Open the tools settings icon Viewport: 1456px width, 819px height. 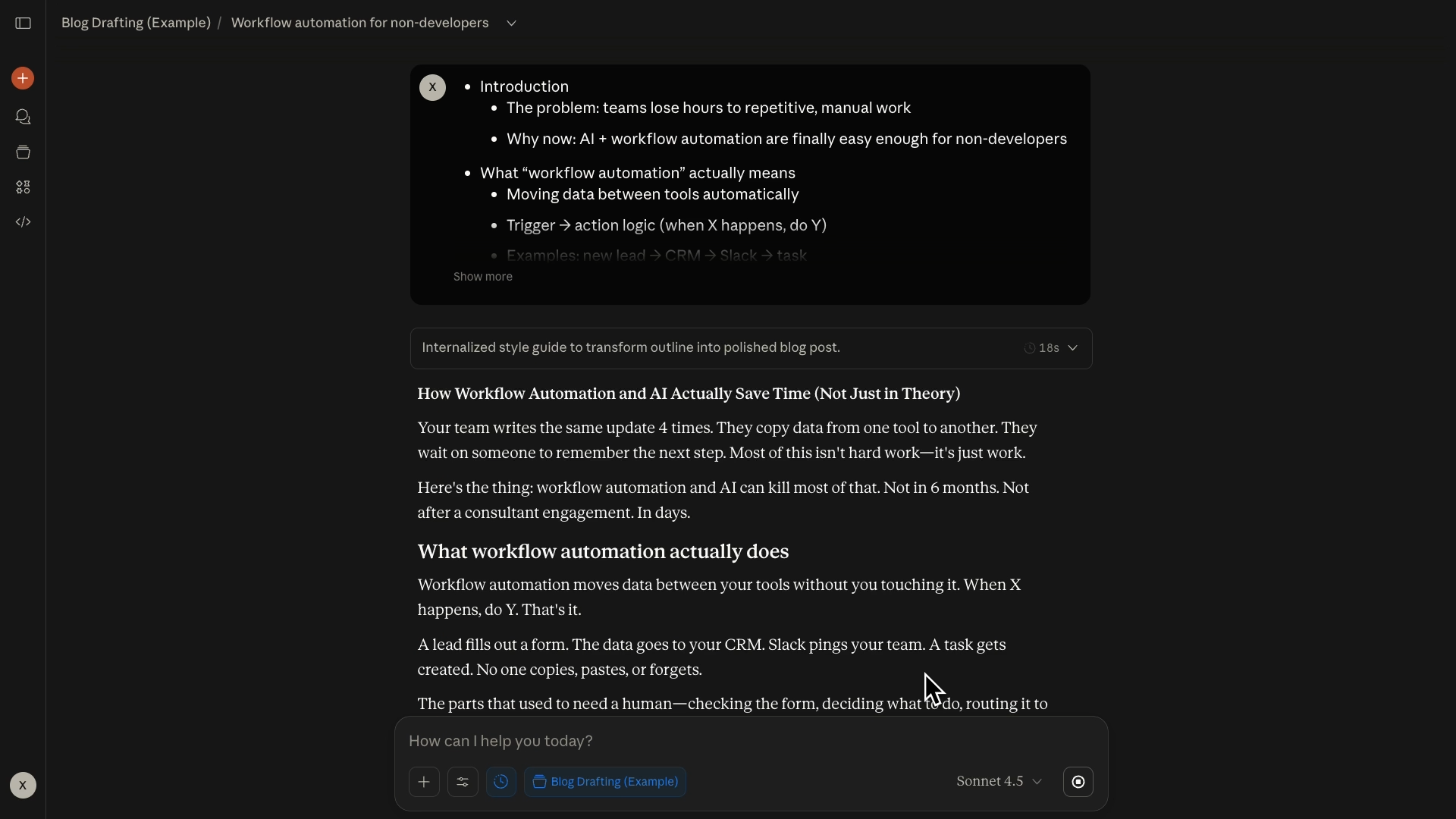point(463,782)
